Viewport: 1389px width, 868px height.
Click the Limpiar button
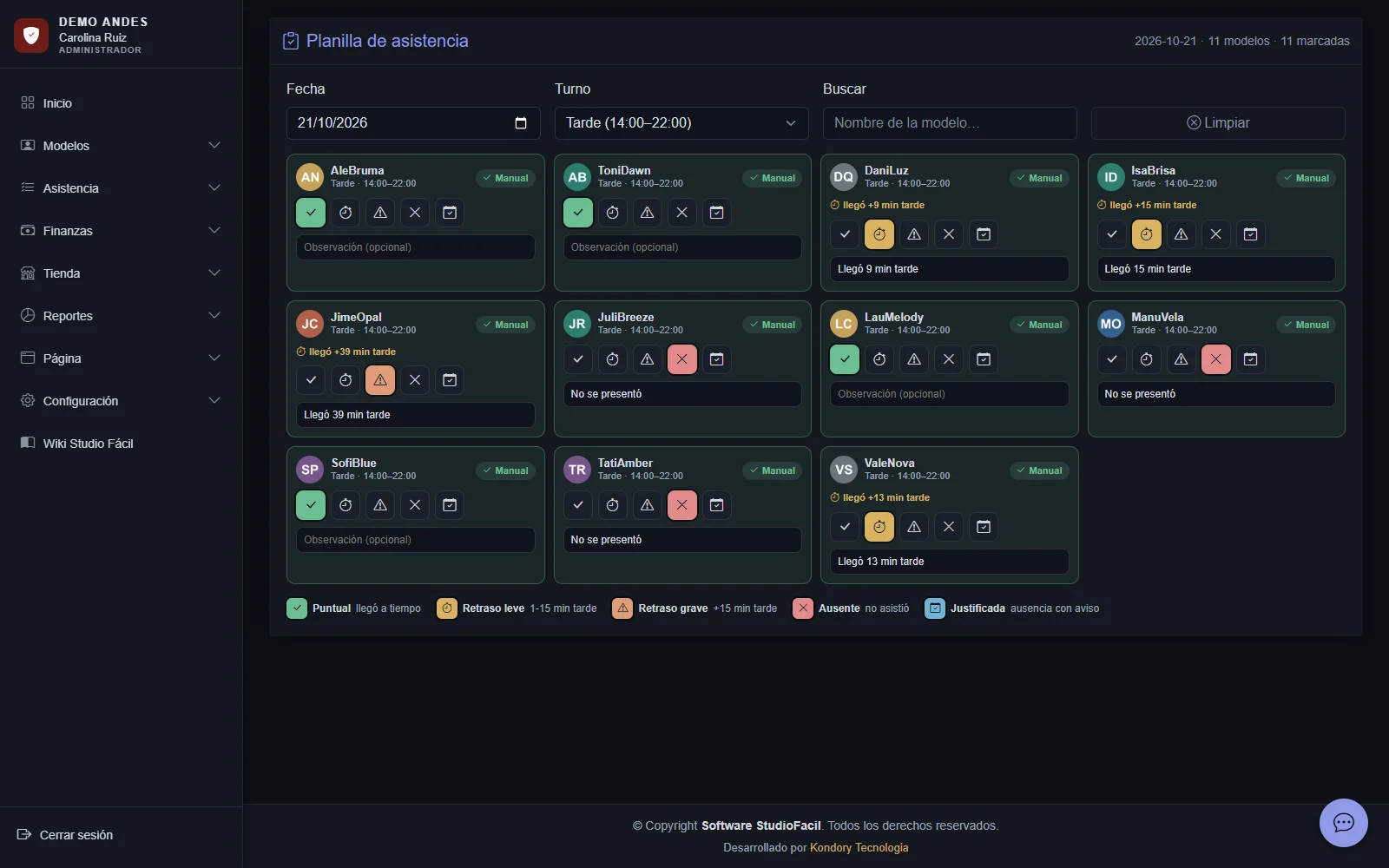pos(1218,123)
